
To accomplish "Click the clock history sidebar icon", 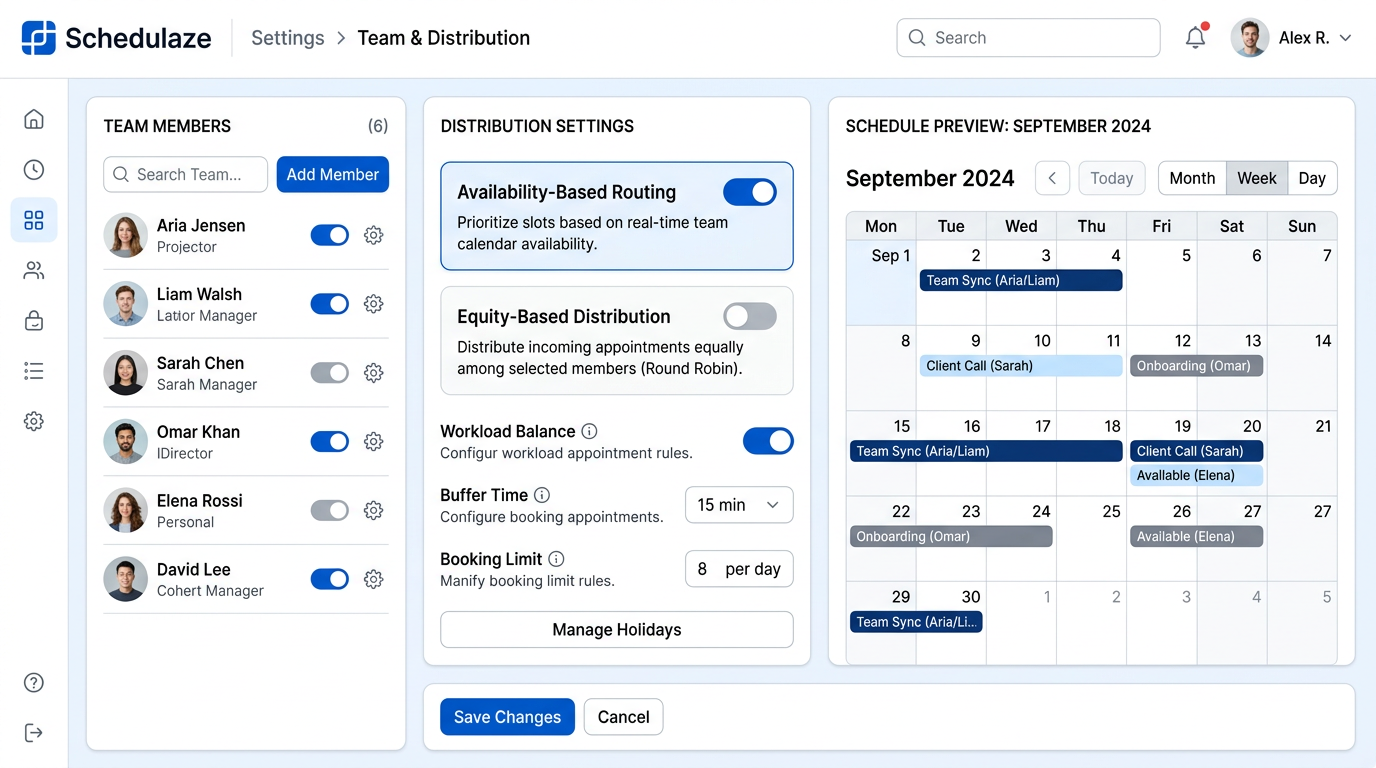I will [34, 170].
